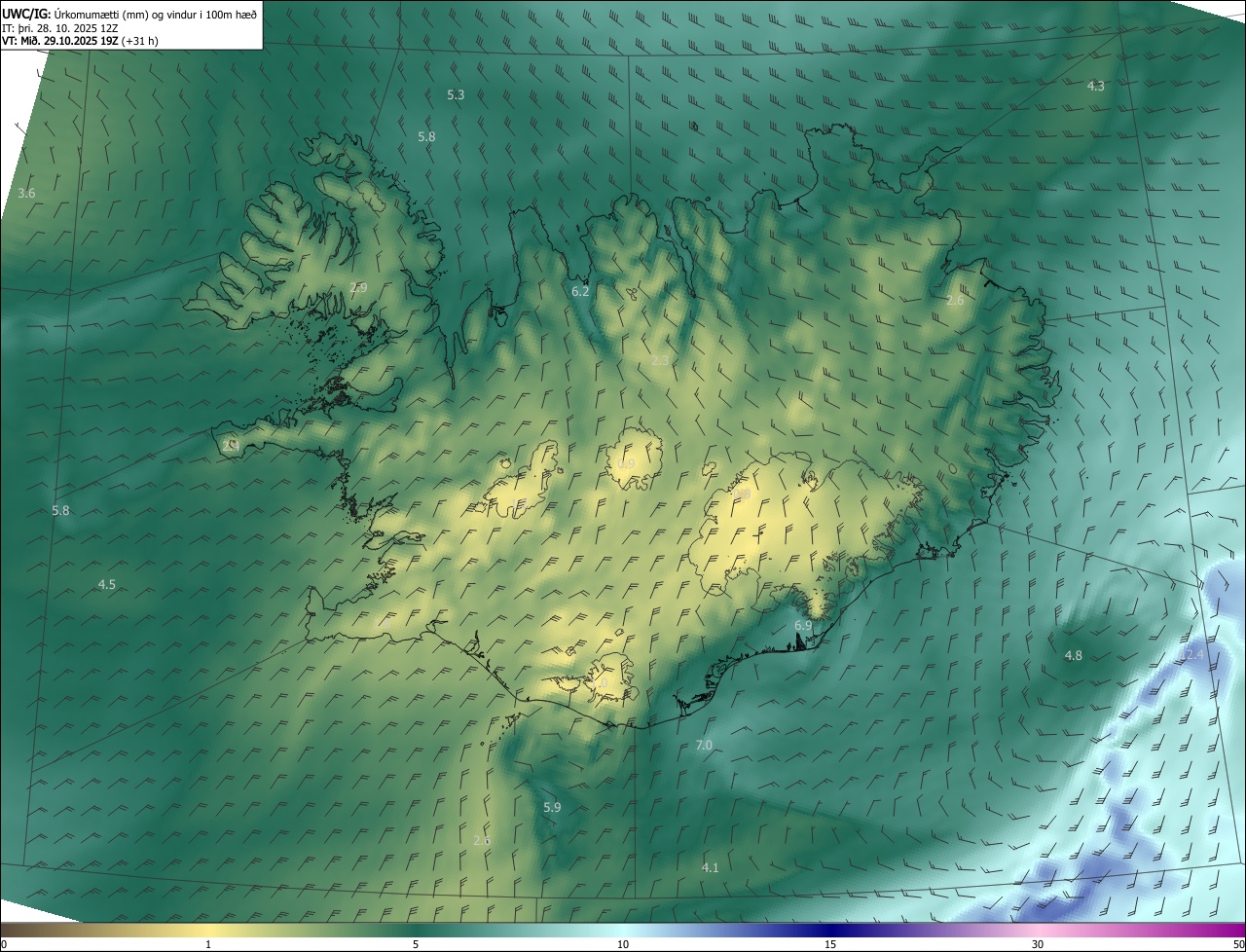1246x952 pixels.
Task: Click the colour scale tick label 1
Action: 208,944
